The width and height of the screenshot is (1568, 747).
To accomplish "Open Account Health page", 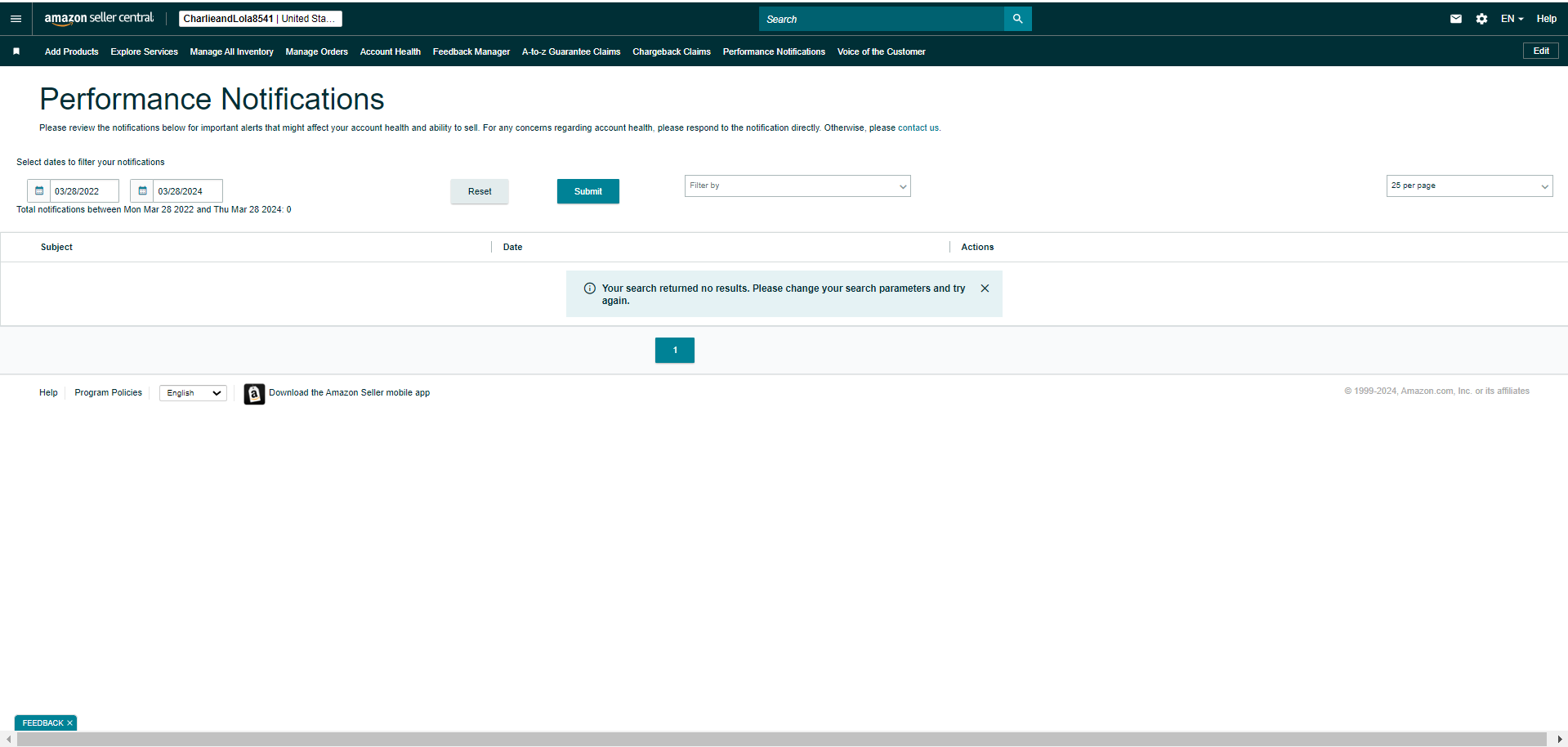I will tap(391, 51).
